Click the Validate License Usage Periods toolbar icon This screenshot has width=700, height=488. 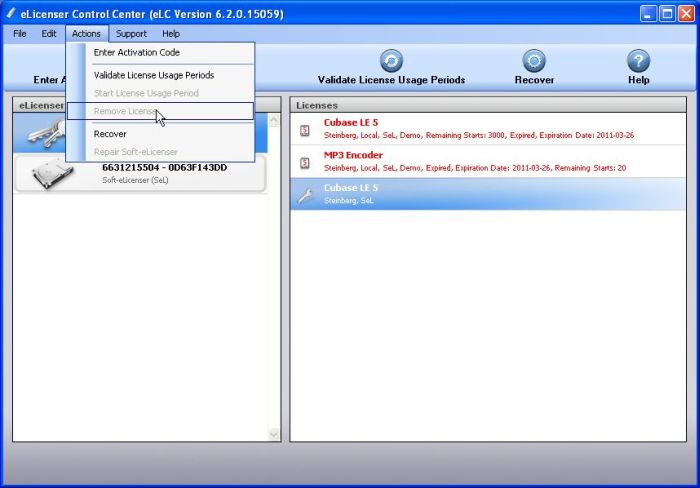point(392,61)
